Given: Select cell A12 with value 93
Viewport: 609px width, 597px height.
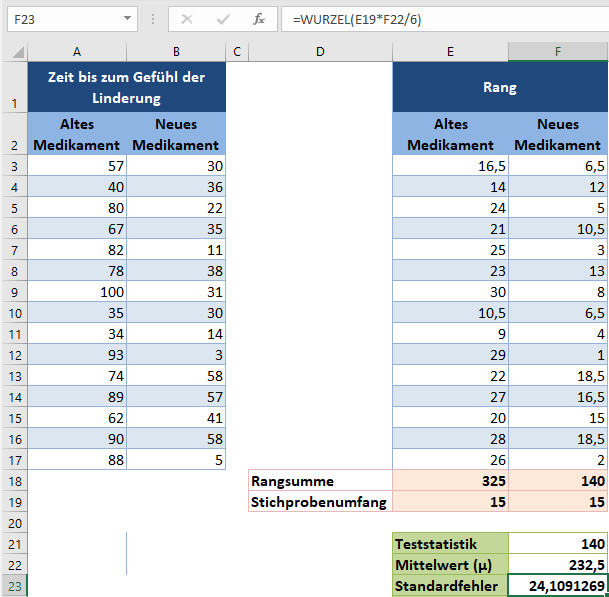Looking at the screenshot, I should [x=77, y=355].
